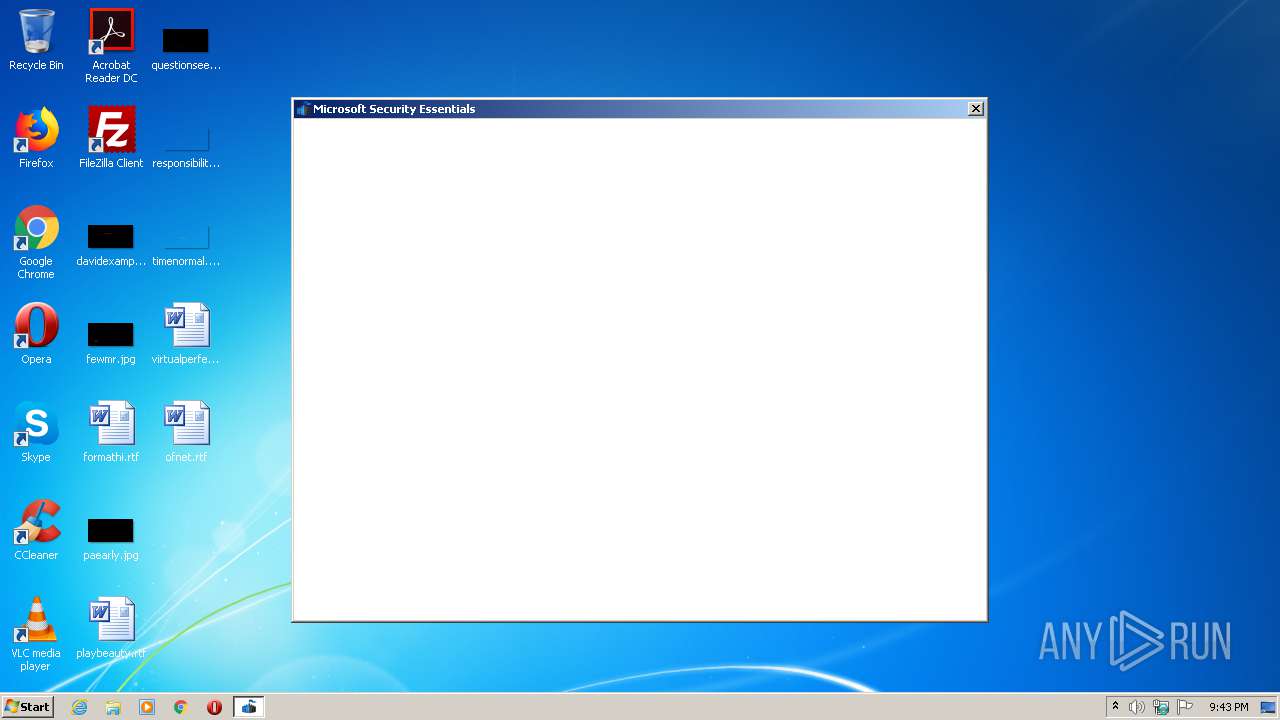
Task: Select the questionsee file icon
Action: tap(186, 49)
